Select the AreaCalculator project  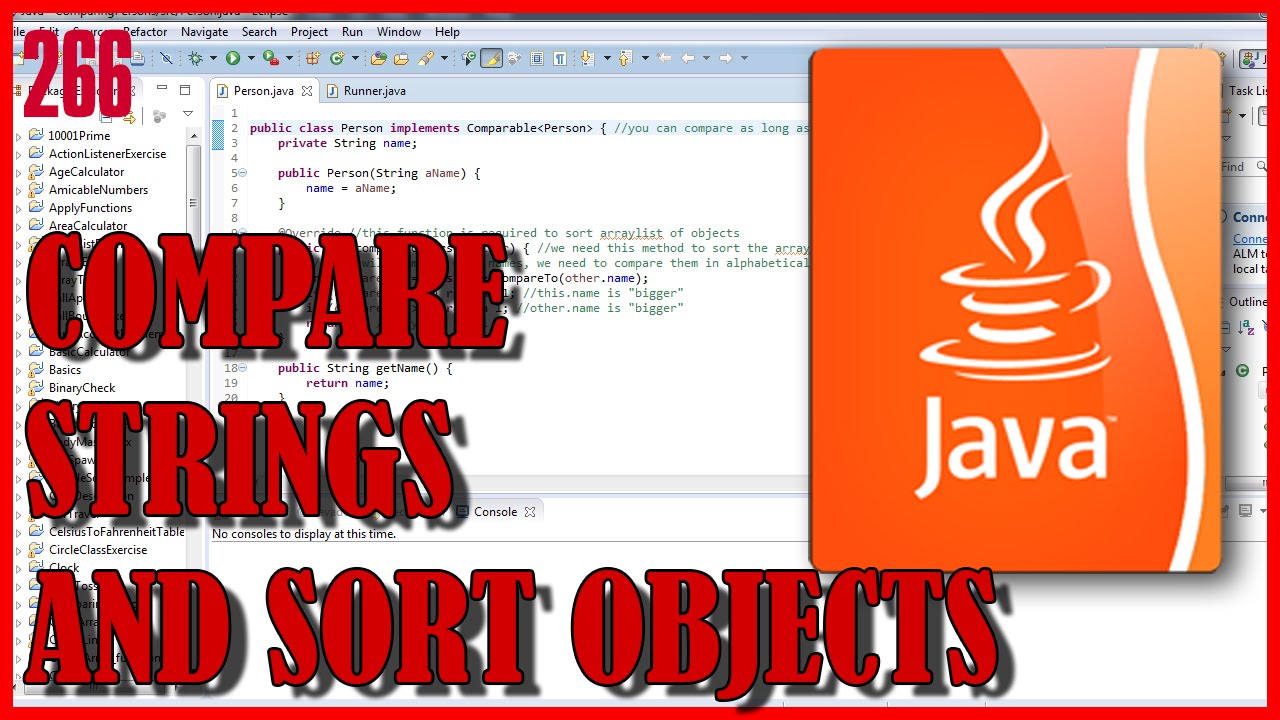(x=88, y=226)
